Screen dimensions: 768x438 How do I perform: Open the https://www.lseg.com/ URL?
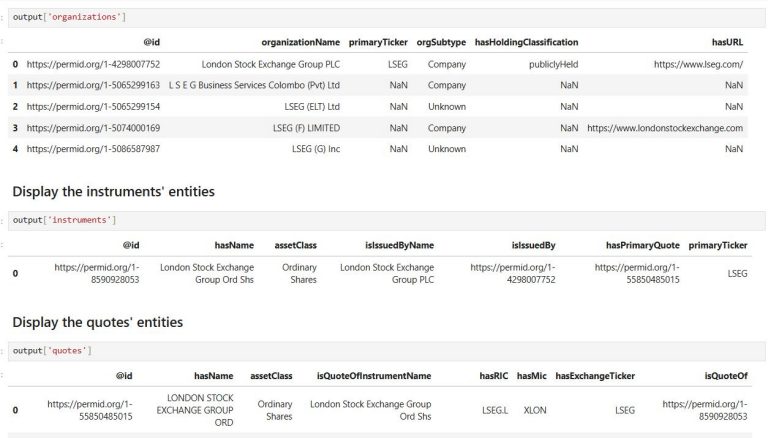[x=698, y=64]
